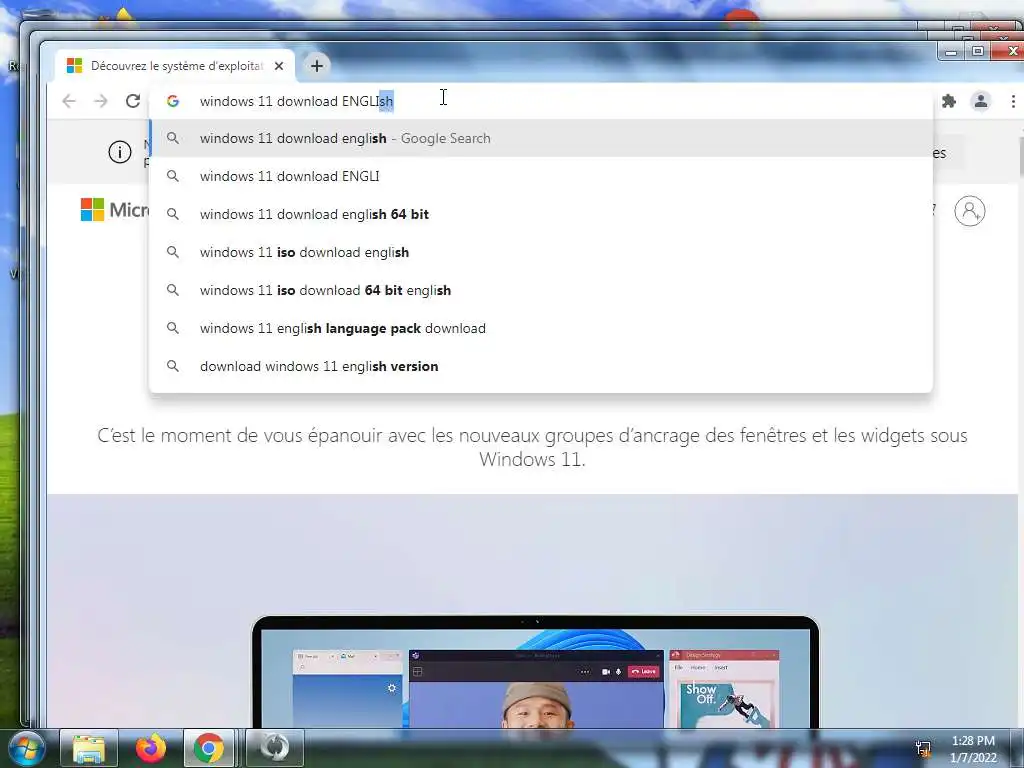The width and height of the screenshot is (1024, 768).
Task: Click the laptop hero image on page
Action: point(536,671)
